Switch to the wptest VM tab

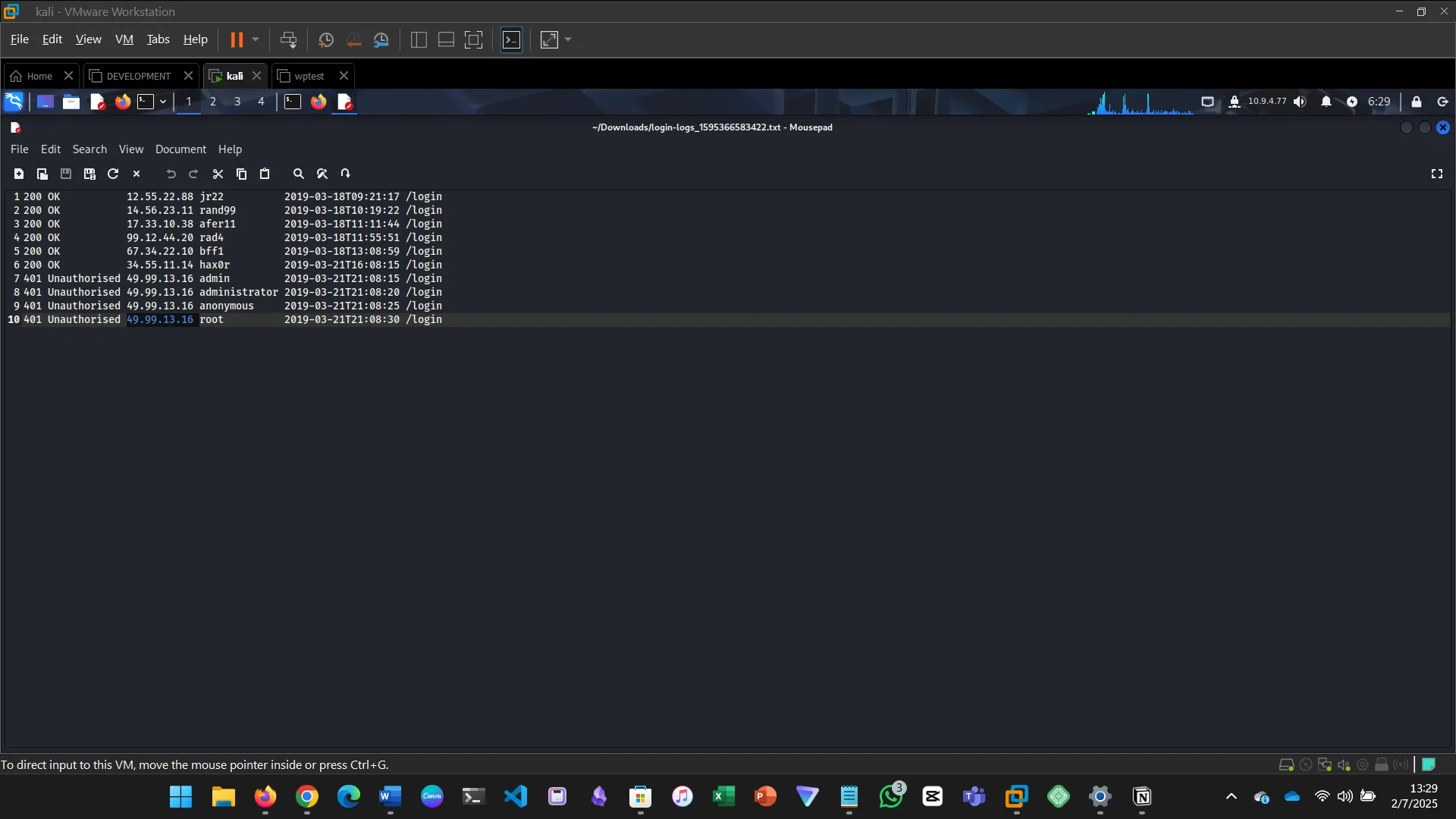[308, 76]
